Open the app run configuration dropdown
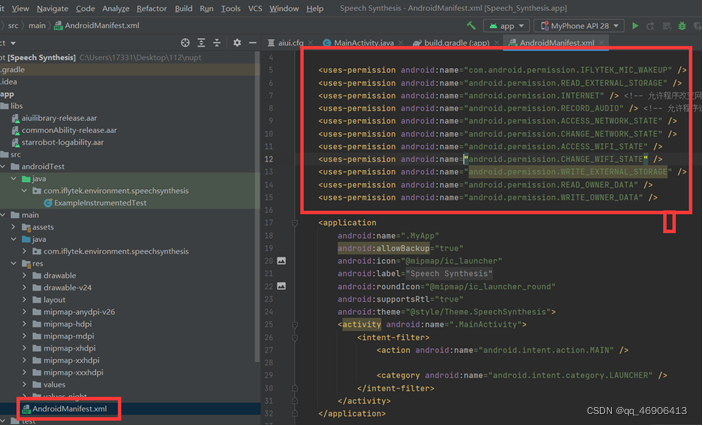This screenshot has height=426, width=703. (x=507, y=26)
